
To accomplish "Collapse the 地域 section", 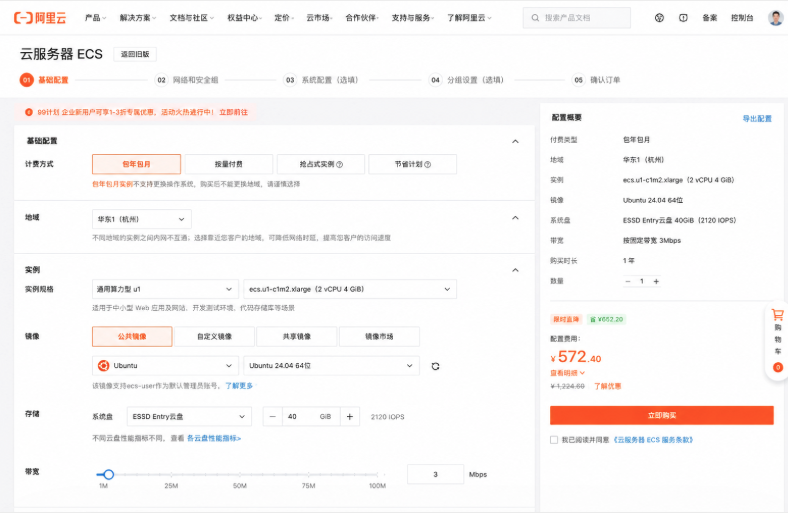I will point(515,218).
